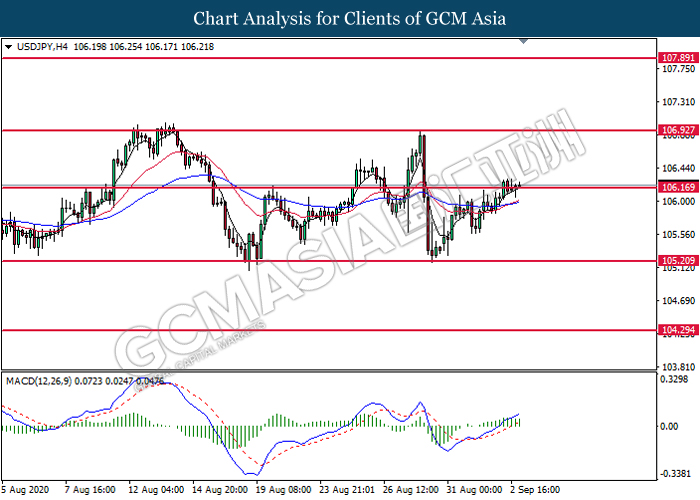Select the 106.169 price level label
This screenshot has width=700, height=500.
678,188
